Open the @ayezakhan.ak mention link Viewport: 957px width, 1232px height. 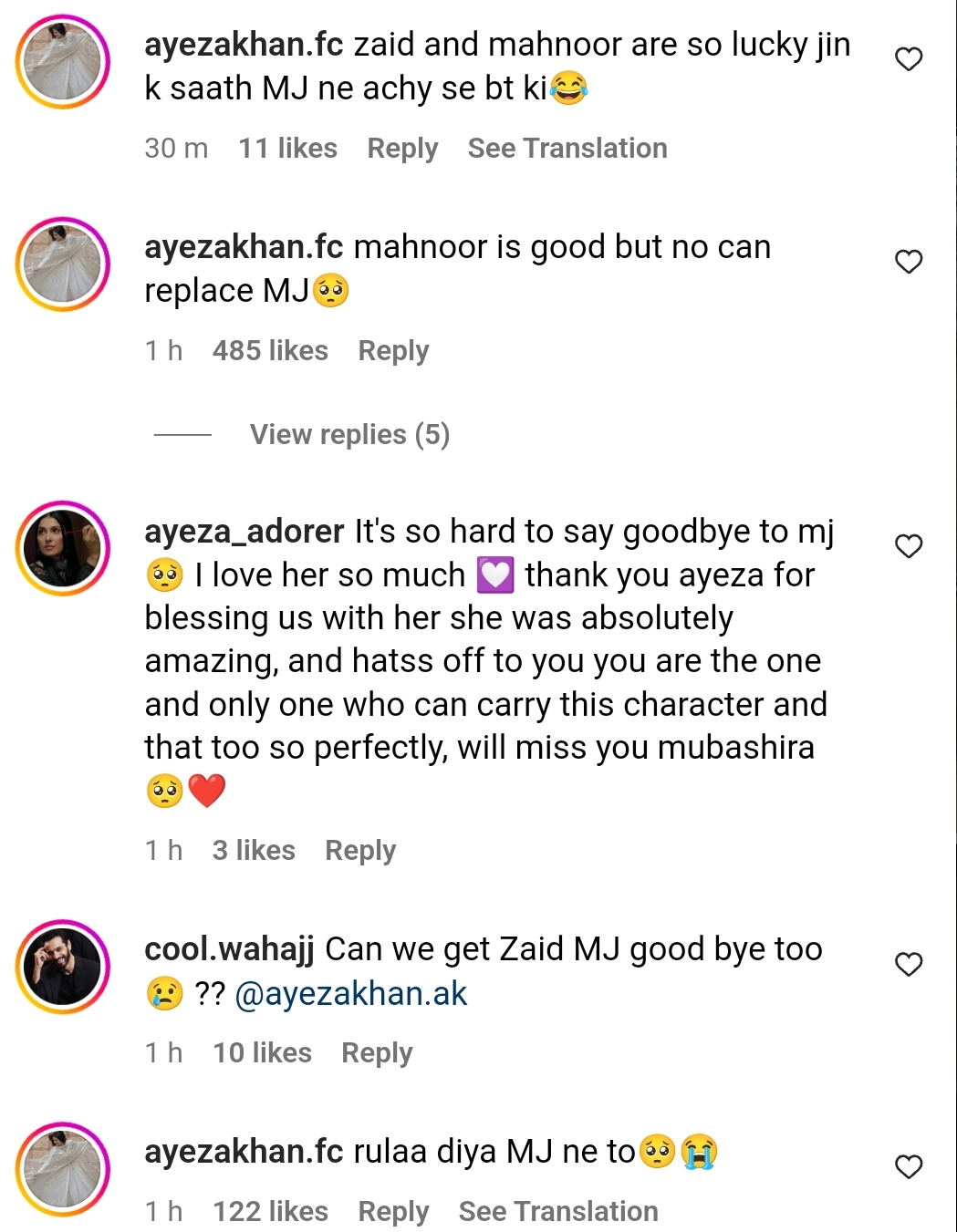pyautogui.click(x=351, y=994)
